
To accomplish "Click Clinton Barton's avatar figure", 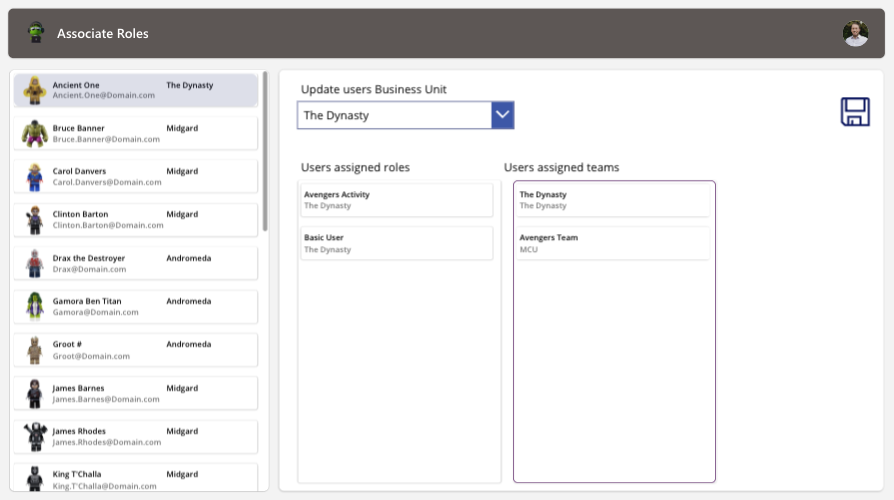I will [35, 220].
